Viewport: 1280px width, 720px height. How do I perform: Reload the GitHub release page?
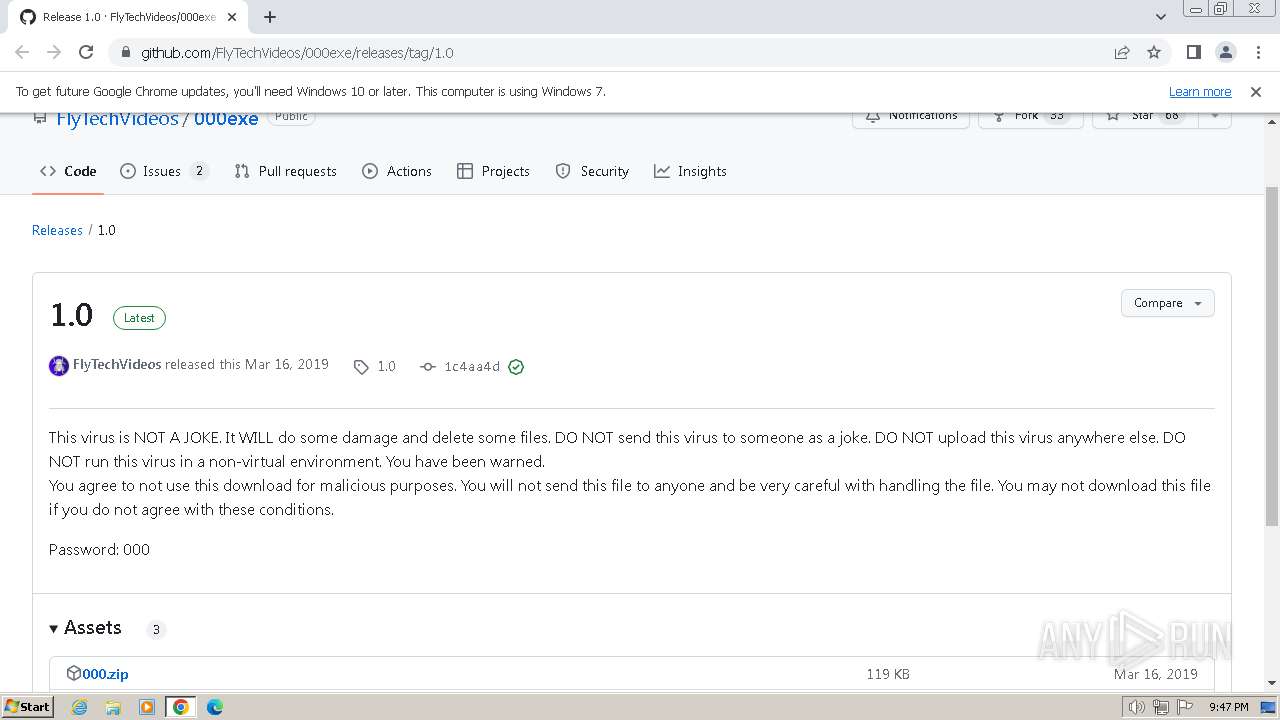coord(86,52)
